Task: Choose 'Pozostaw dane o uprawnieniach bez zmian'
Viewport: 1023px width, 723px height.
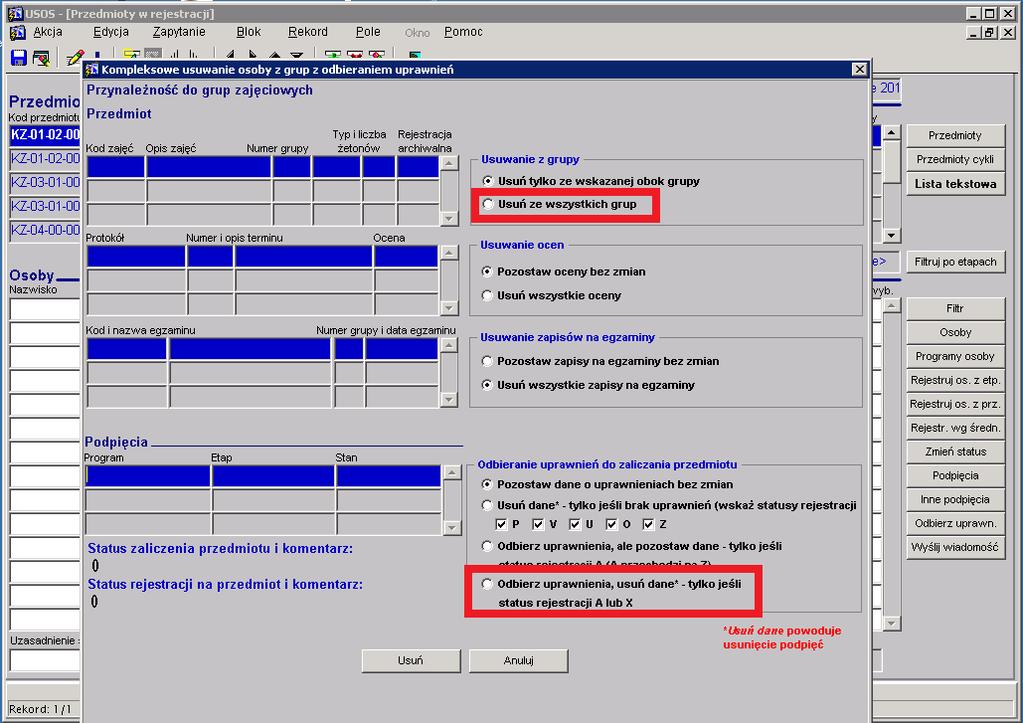Action: (487, 484)
